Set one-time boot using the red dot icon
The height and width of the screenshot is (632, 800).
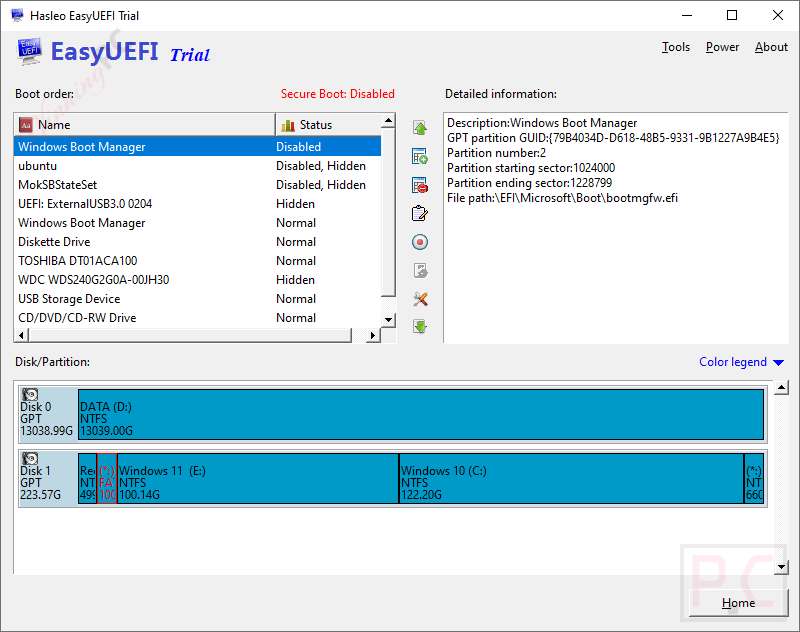(420, 241)
